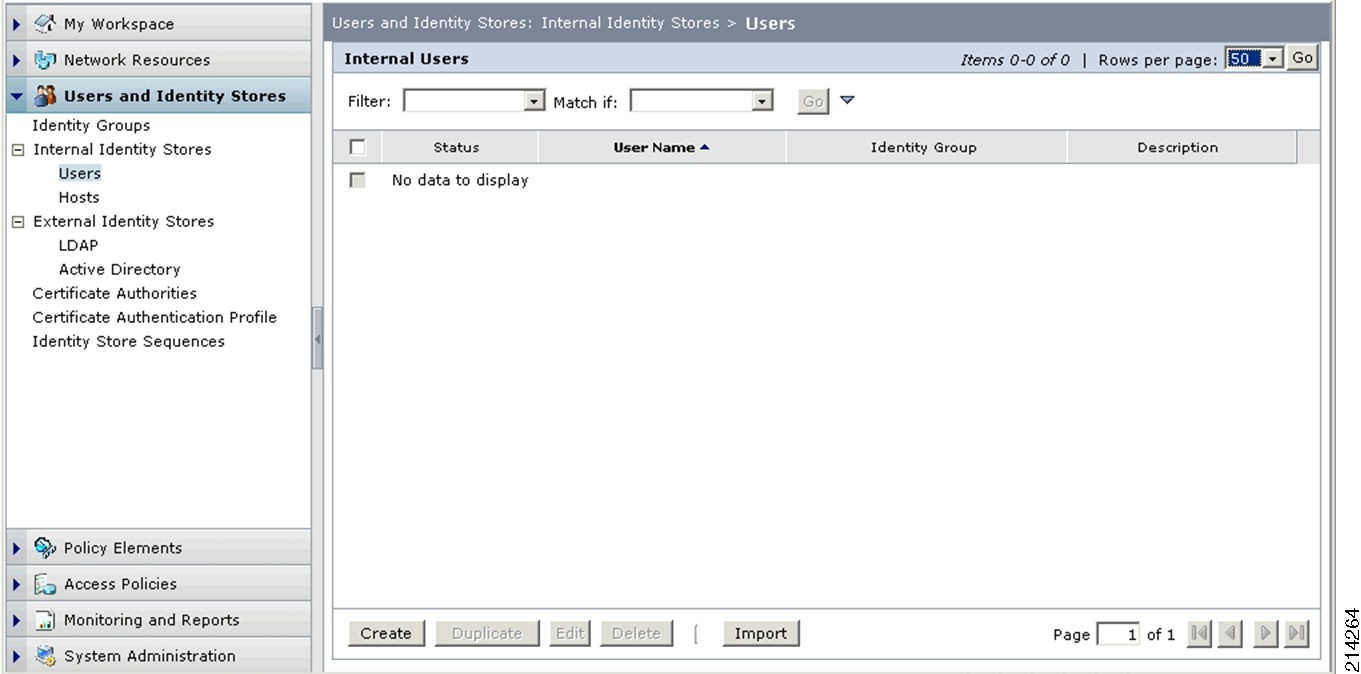Click Go next to Rows per page
1361x674 pixels.
pyautogui.click(x=1302, y=58)
